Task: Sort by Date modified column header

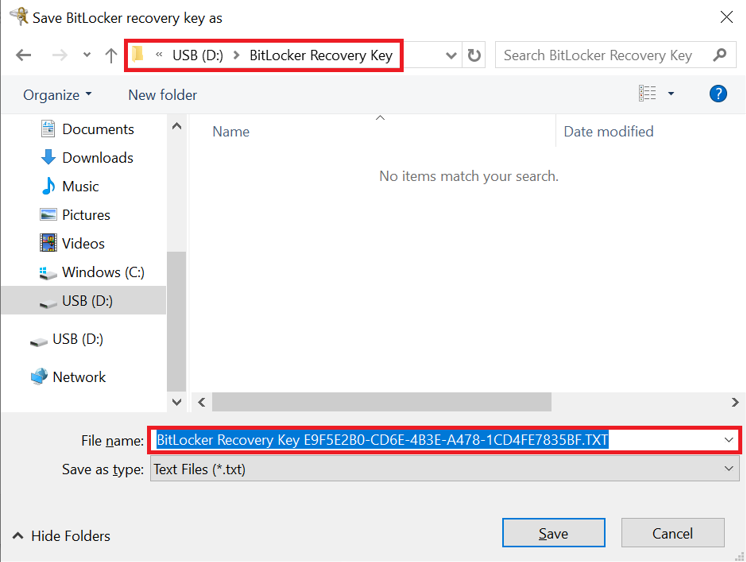Action: [x=609, y=131]
